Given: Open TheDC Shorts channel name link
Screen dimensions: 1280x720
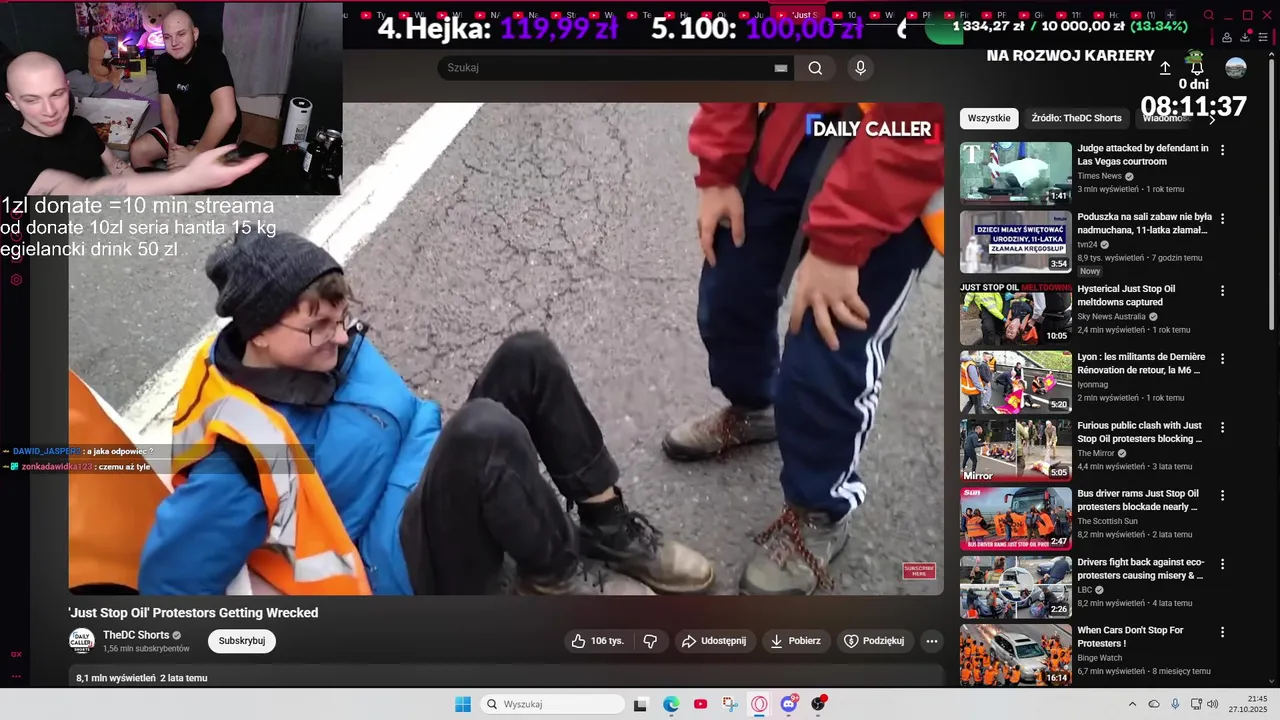Looking at the screenshot, I should (x=136, y=635).
